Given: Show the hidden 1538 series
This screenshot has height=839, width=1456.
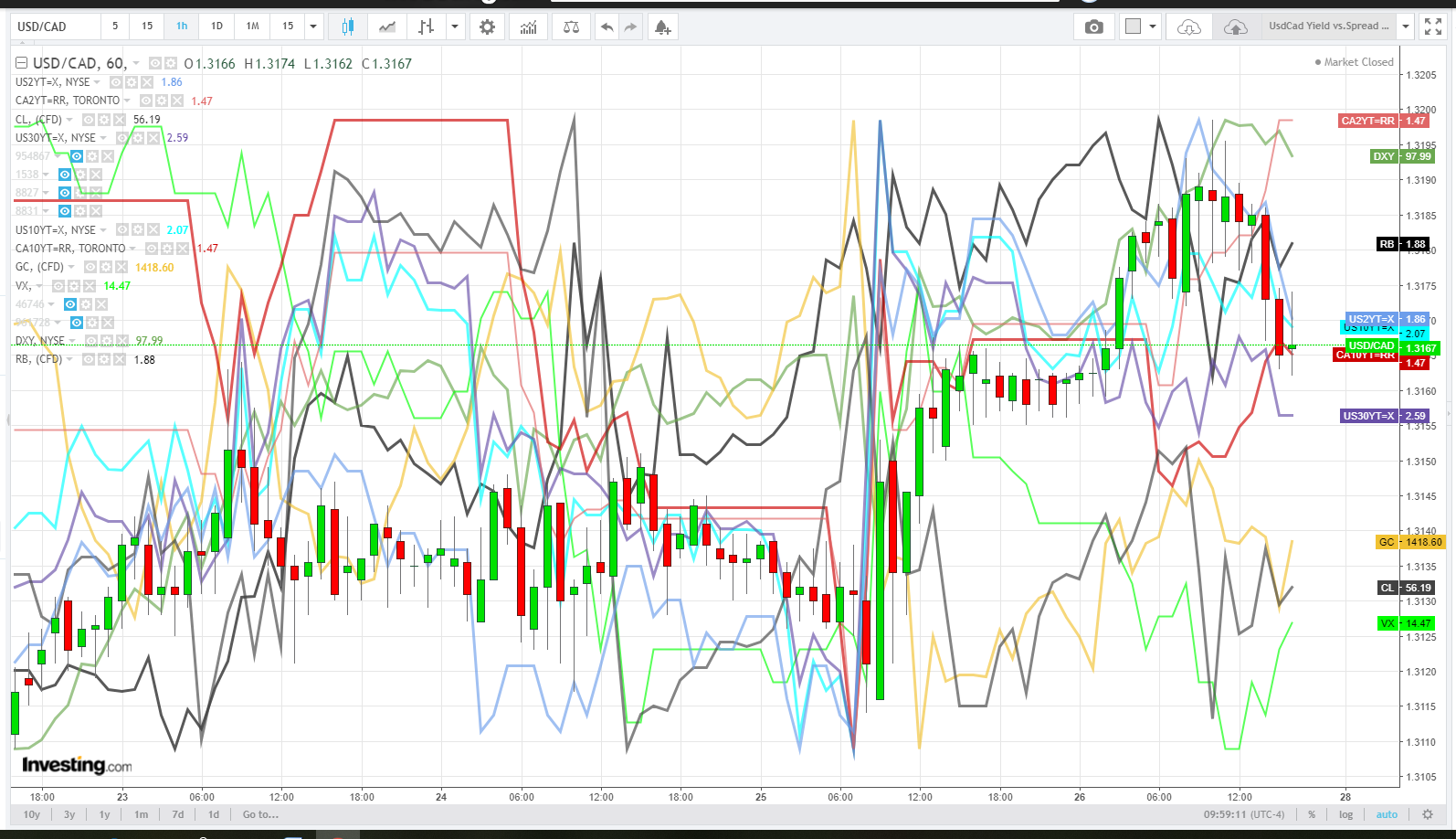Looking at the screenshot, I should (x=65, y=175).
